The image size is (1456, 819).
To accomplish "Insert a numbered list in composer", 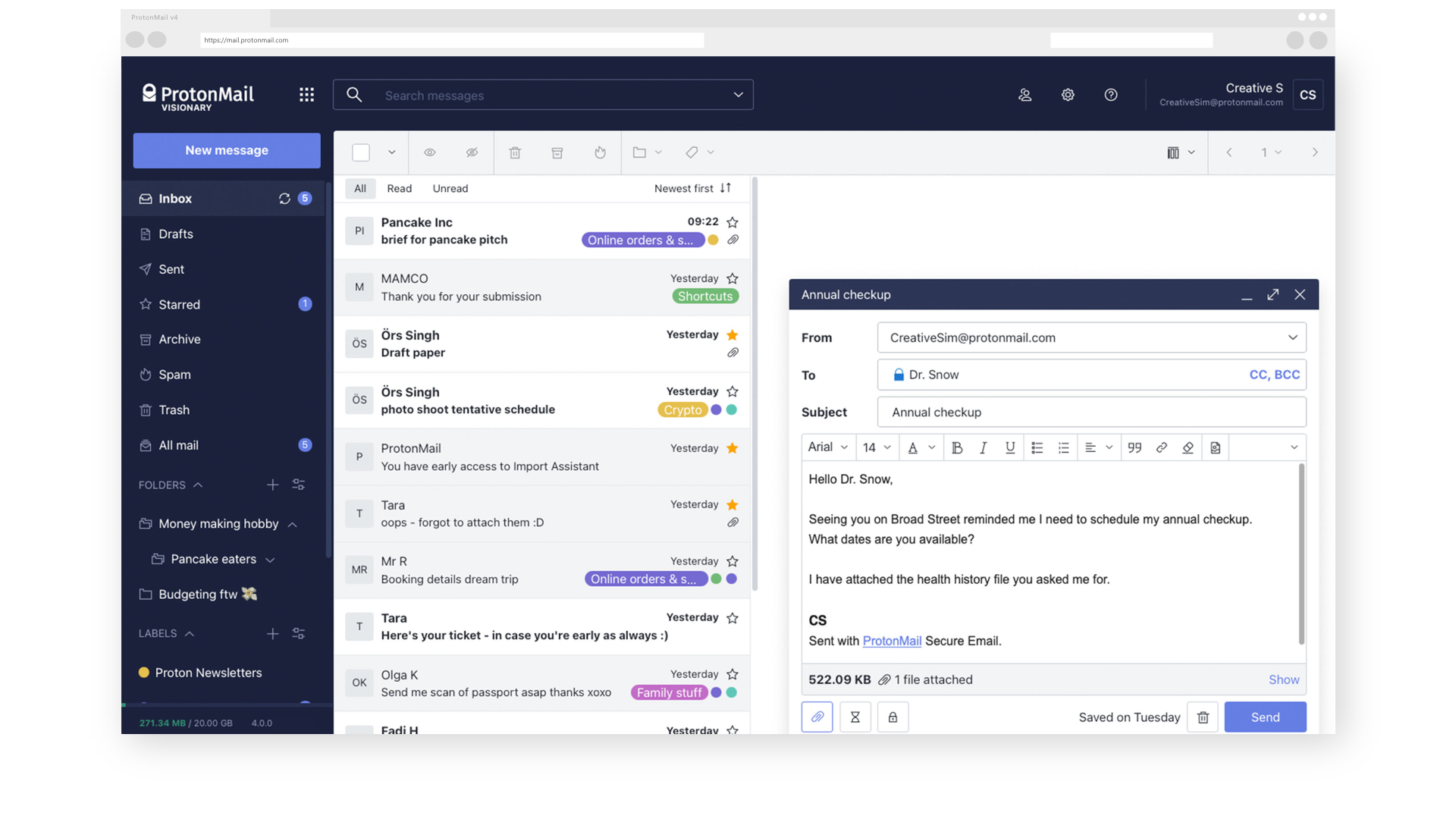I will (x=1064, y=447).
